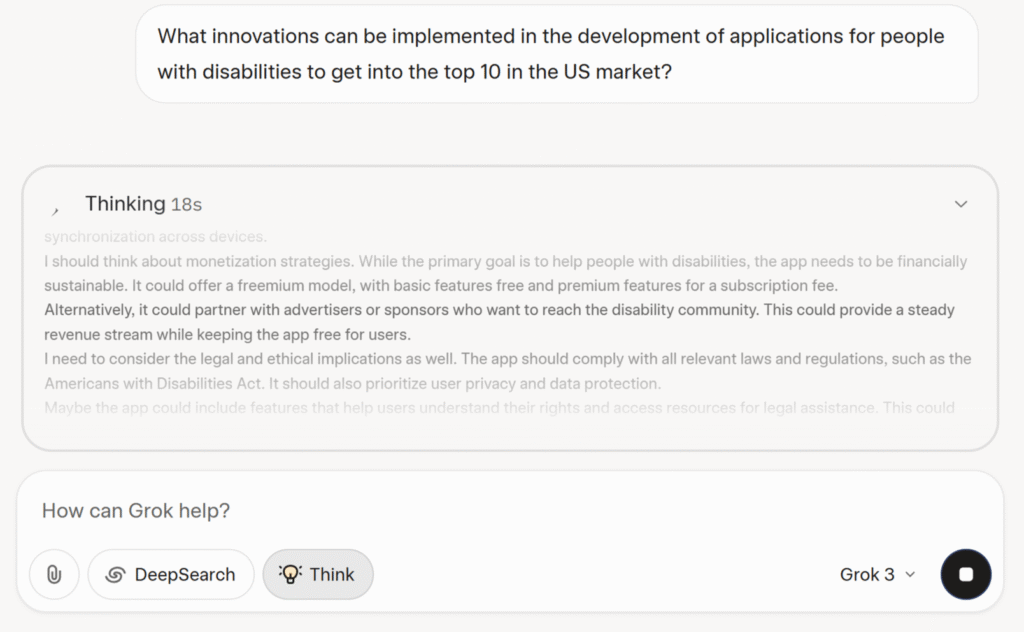Screen dimensions: 1024x632
Task: Click the Thinking 18s header label
Action: click(143, 204)
